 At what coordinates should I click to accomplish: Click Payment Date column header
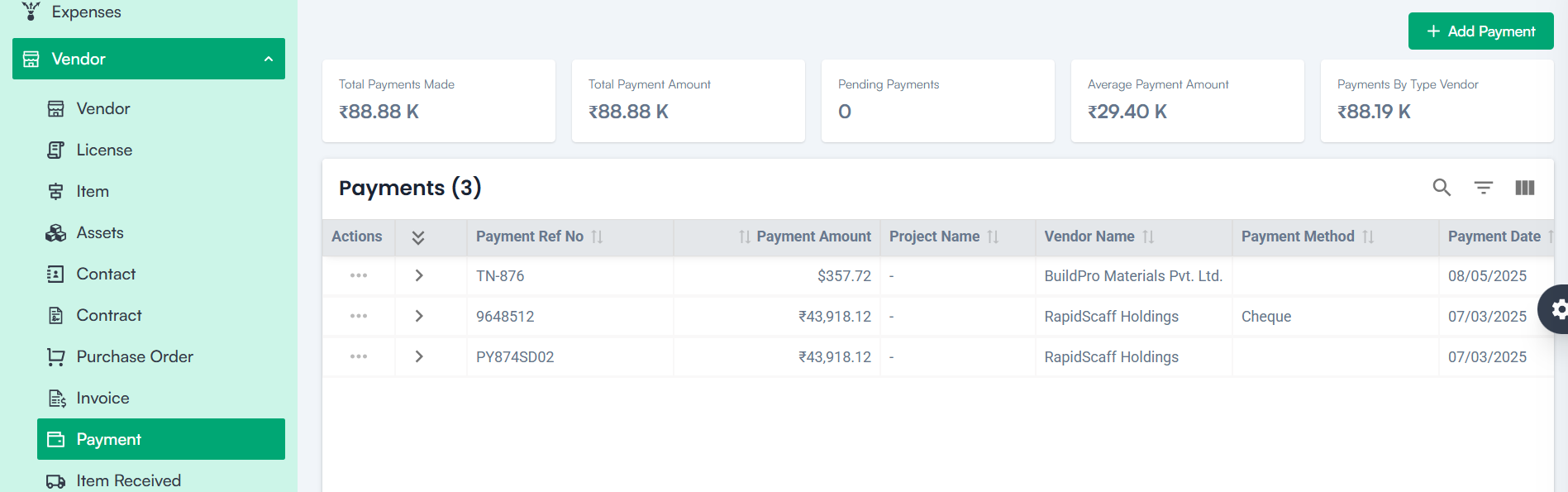1494,236
